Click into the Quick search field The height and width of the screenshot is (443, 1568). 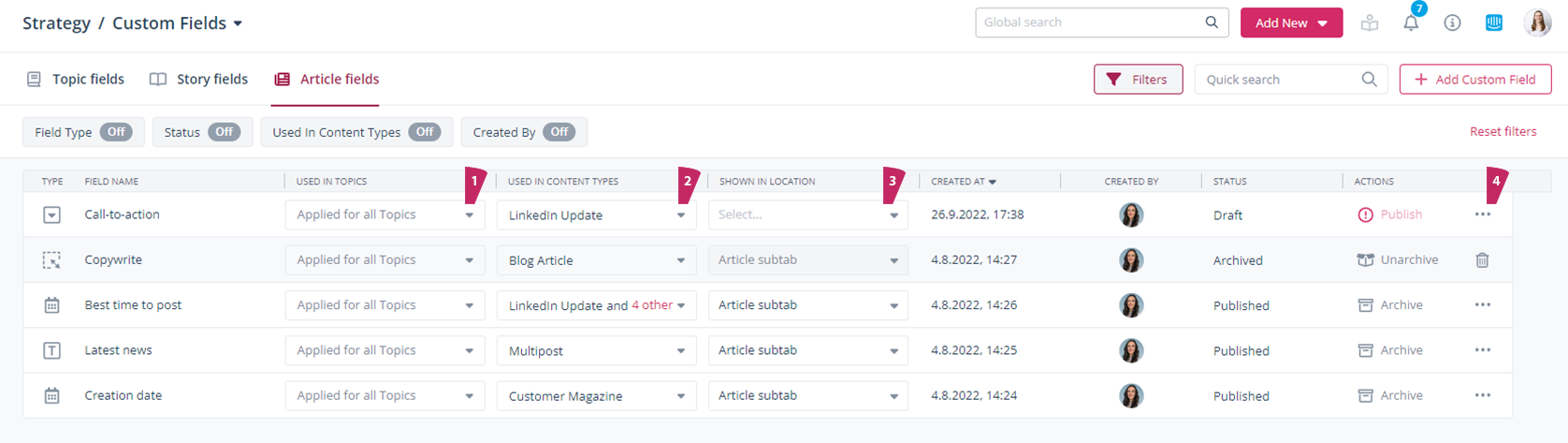click(1277, 80)
